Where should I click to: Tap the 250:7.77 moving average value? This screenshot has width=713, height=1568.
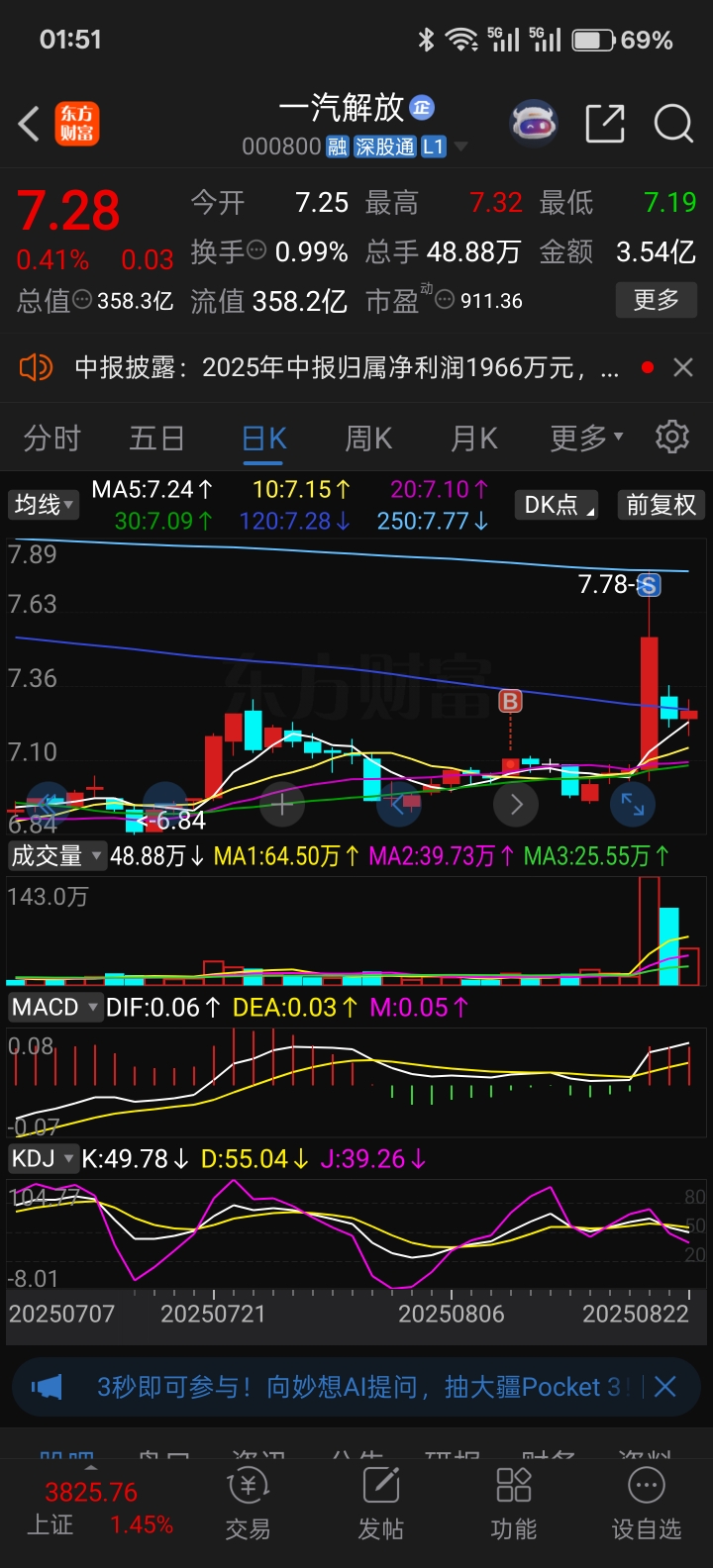tap(433, 521)
